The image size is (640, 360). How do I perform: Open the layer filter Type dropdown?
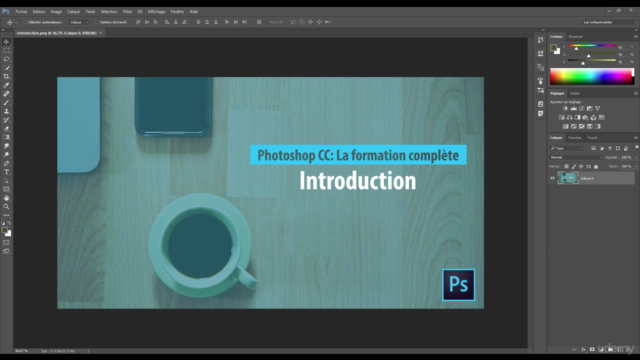click(567, 148)
